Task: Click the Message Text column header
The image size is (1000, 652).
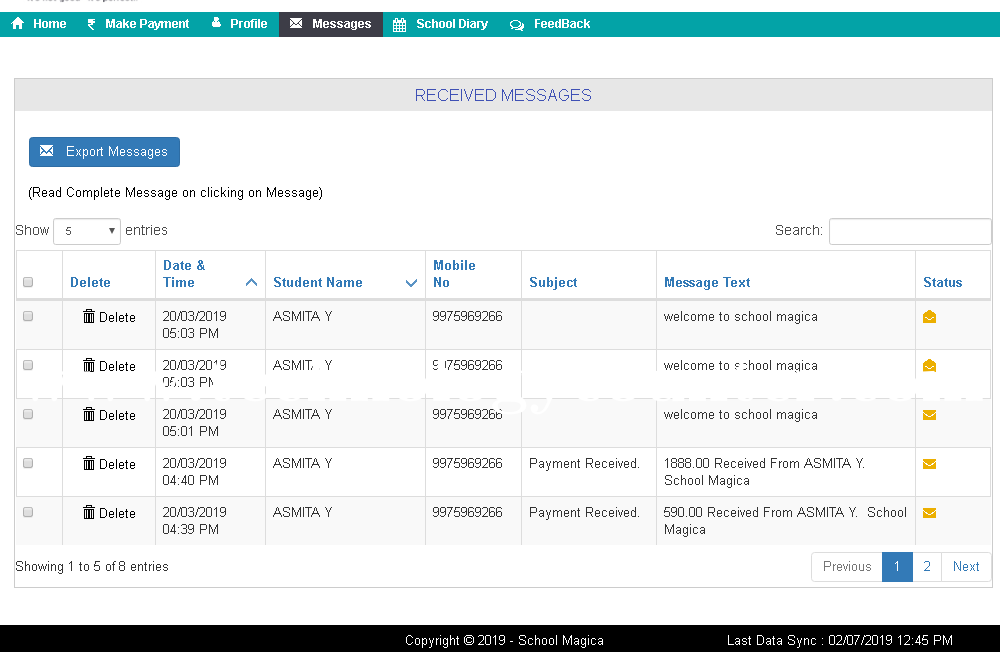Action: click(786, 274)
